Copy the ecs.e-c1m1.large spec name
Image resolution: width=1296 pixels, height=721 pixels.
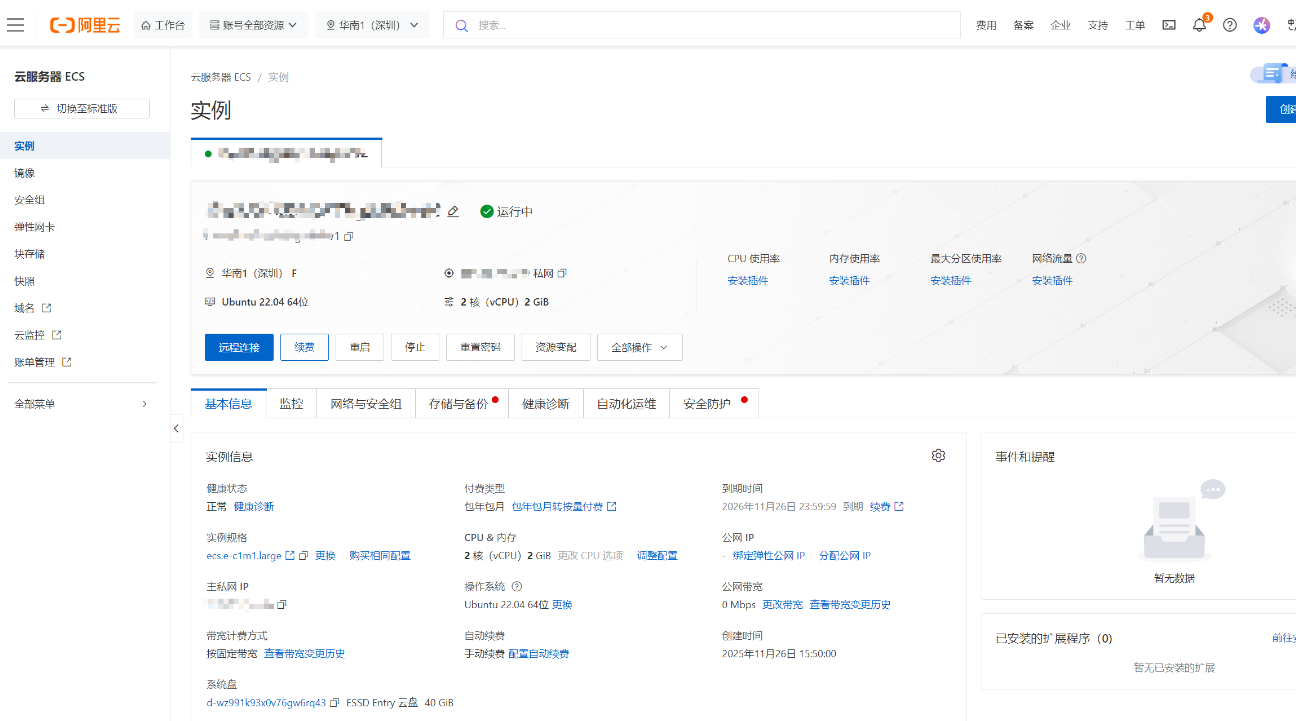304,556
